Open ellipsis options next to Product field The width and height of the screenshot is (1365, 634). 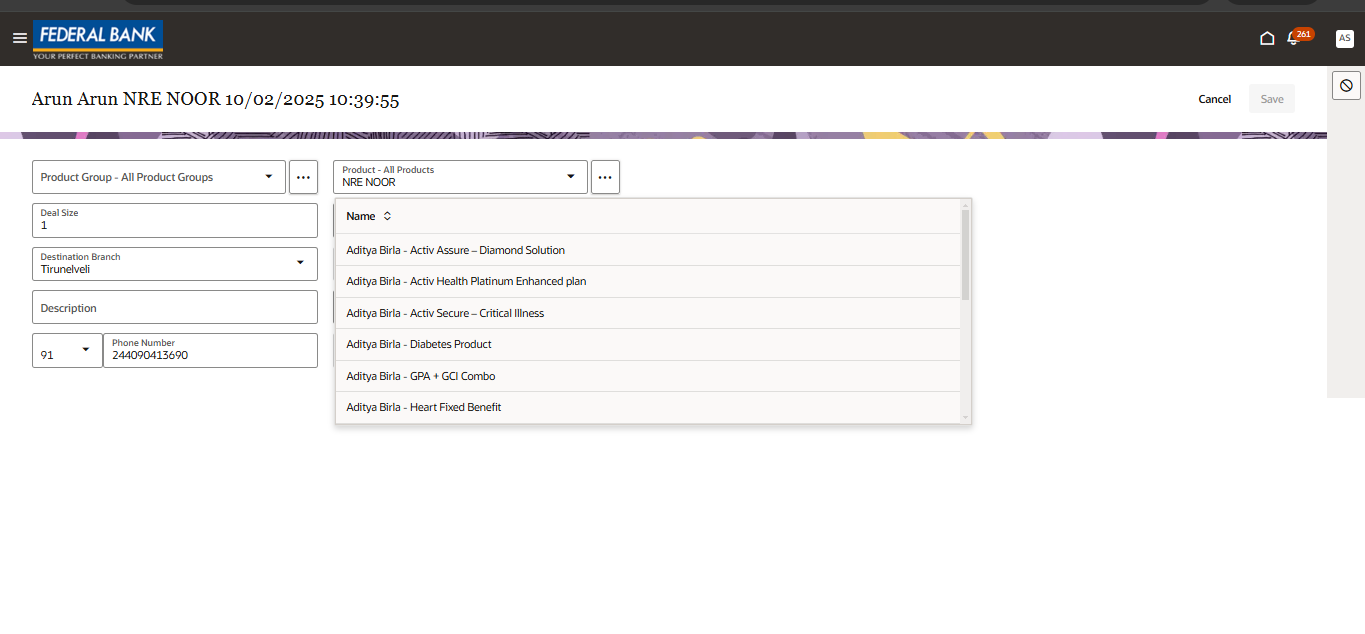point(605,177)
